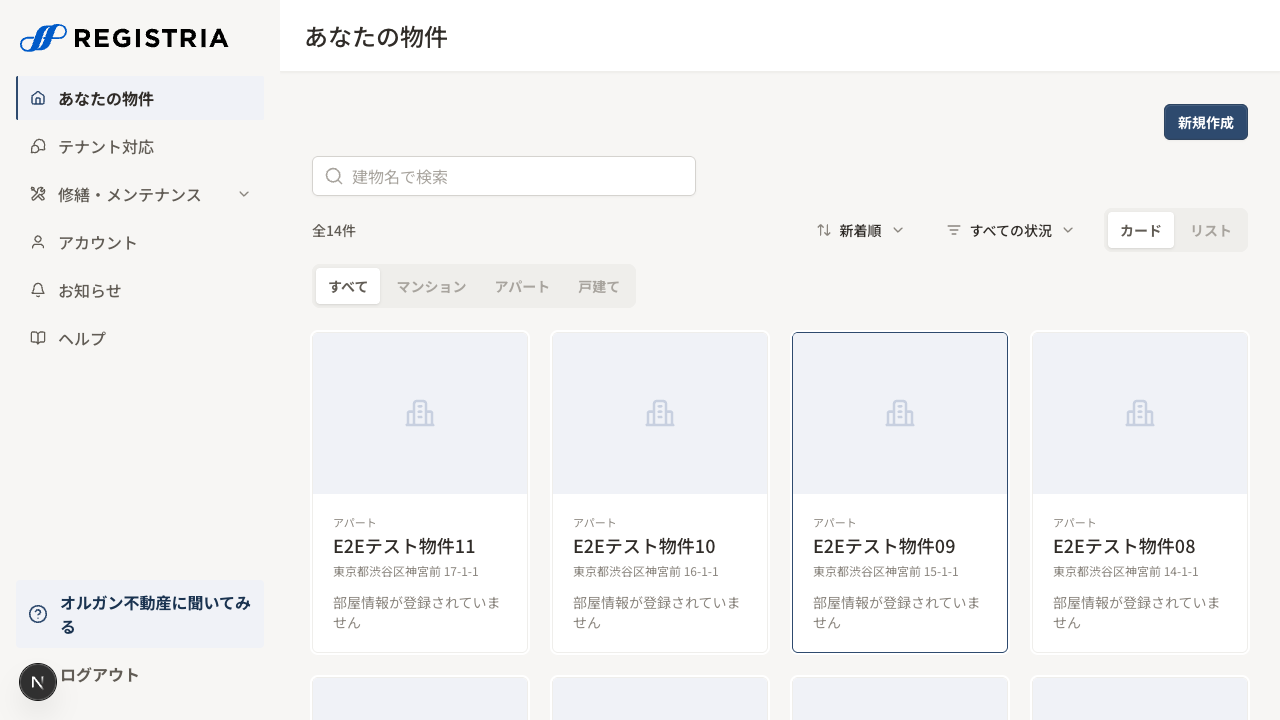Select the 戸建て category tab
1280x720 pixels.
pos(598,286)
